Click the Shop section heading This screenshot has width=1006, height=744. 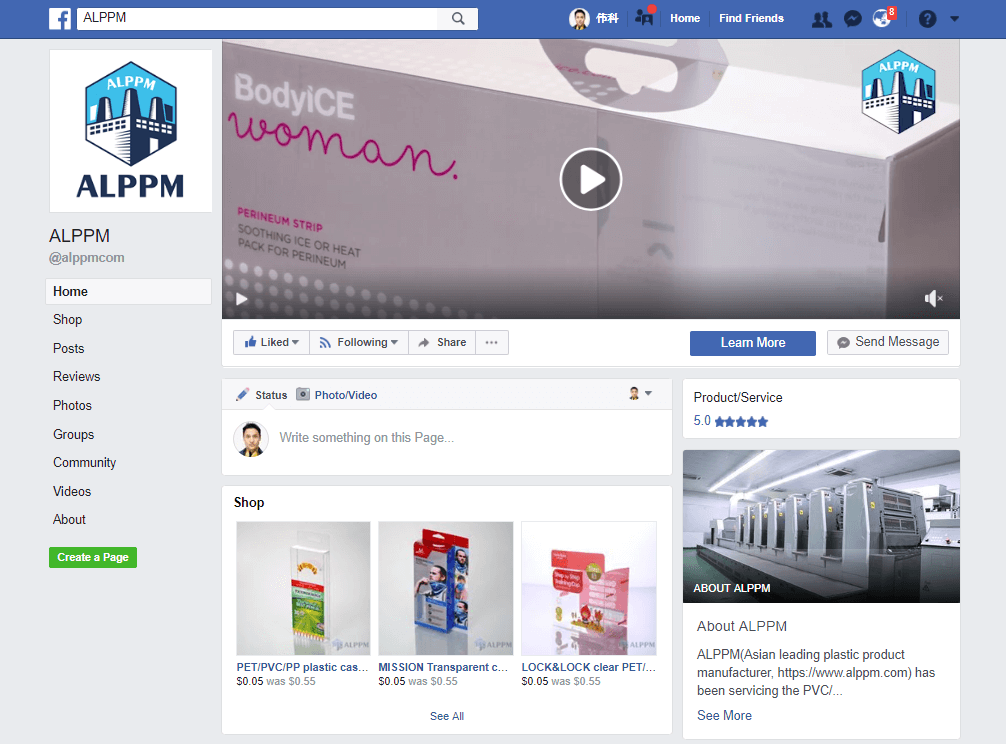249,502
